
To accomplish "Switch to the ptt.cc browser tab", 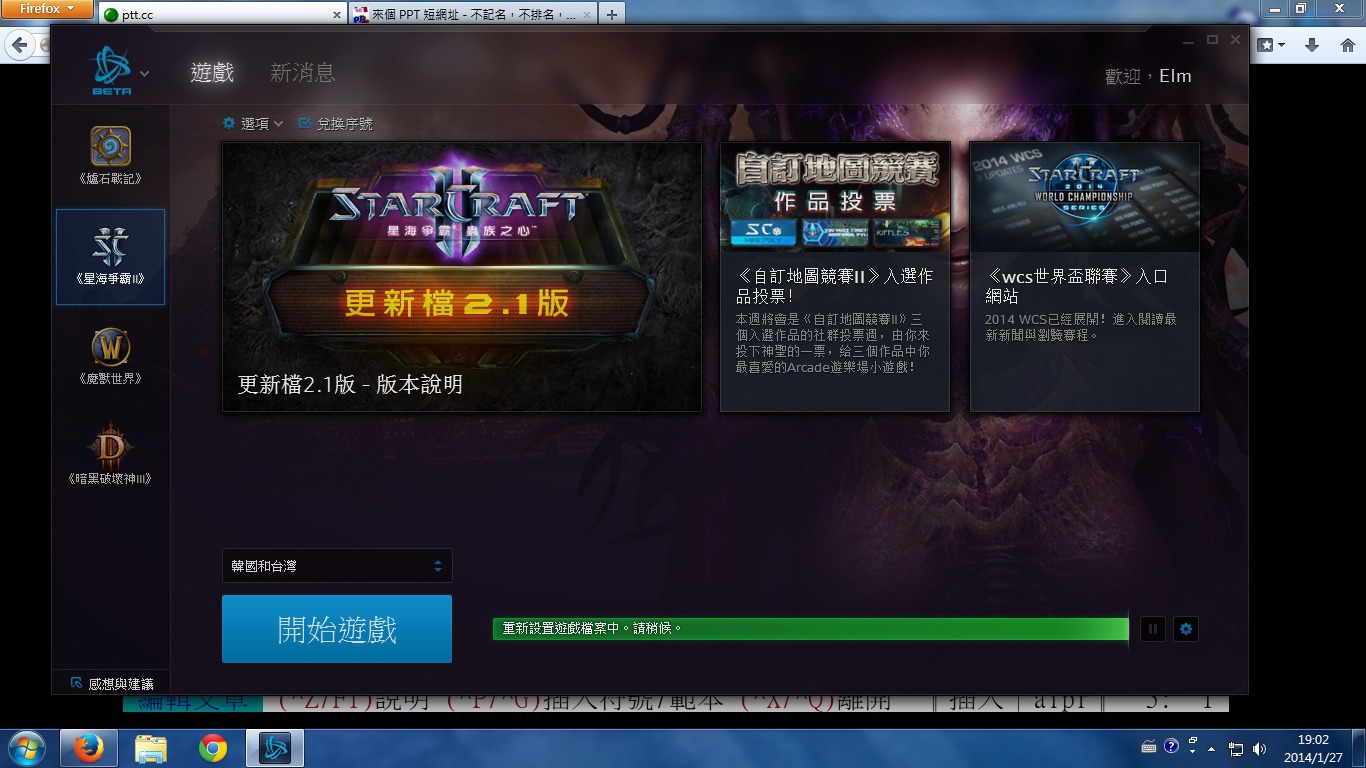I will [222, 14].
